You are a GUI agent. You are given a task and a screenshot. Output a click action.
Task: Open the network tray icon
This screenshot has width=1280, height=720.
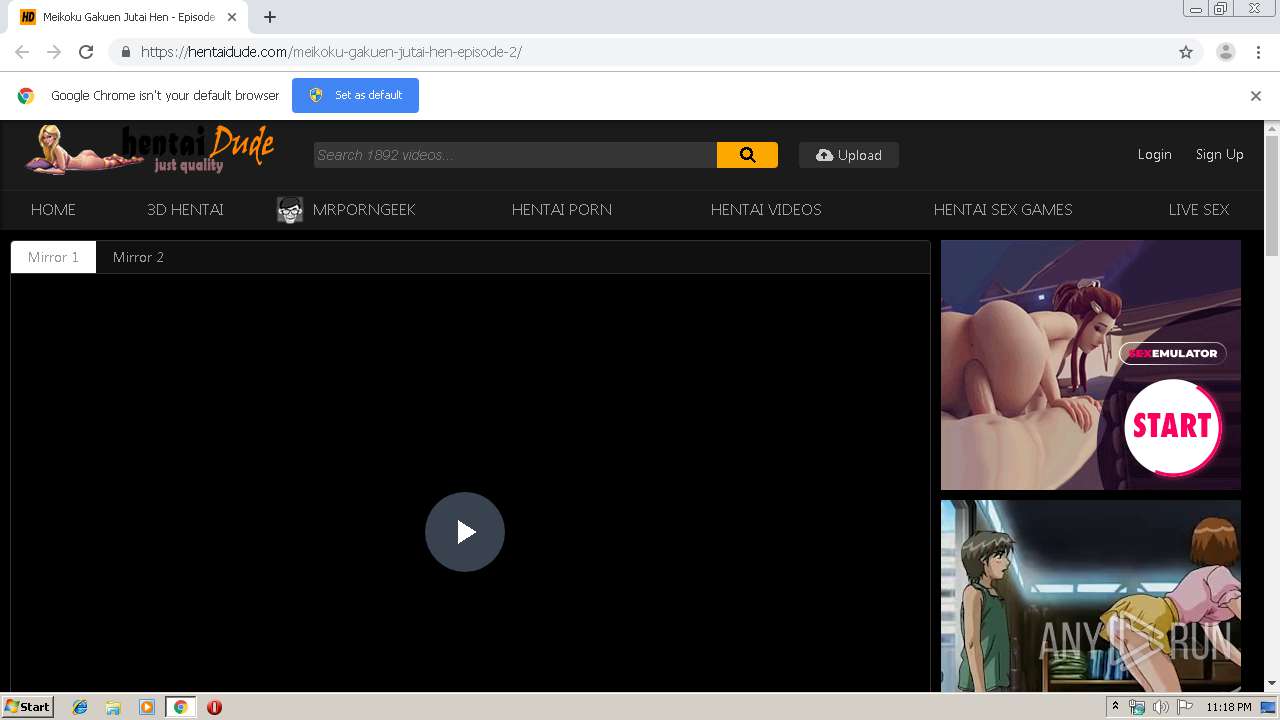click(1137, 707)
